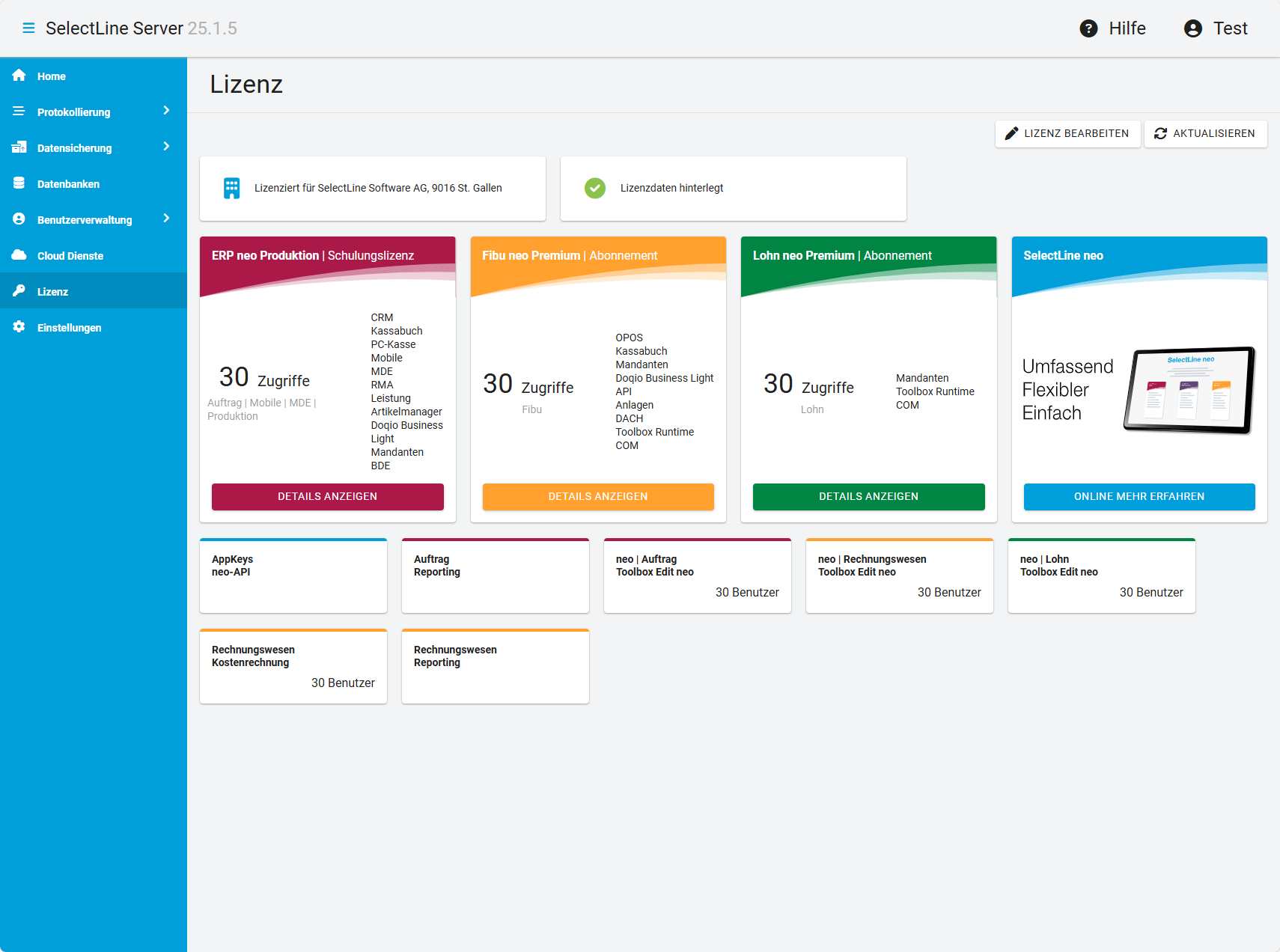Open Cloud Dienste in the sidebar
Viewport: 1280px width, 952px height.
94,256
